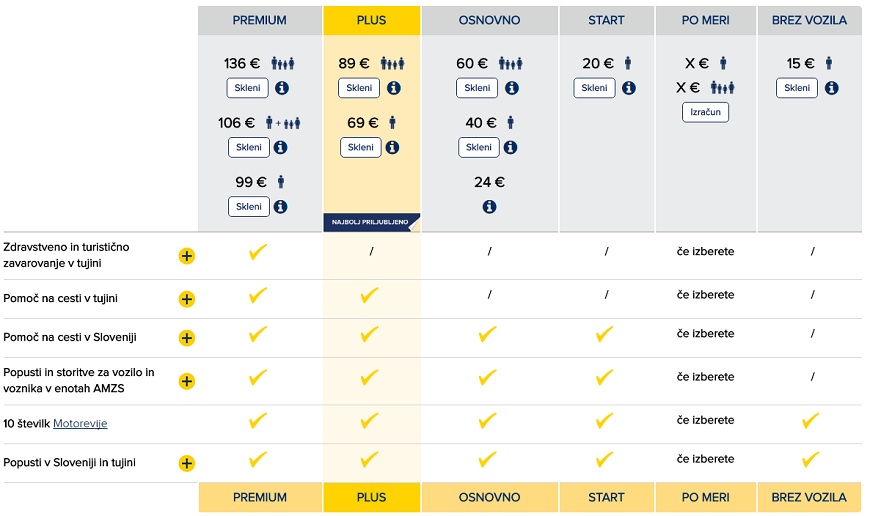Open the Motorevije link
This screenshot has width=870, height=516.
tap(80, 424)
